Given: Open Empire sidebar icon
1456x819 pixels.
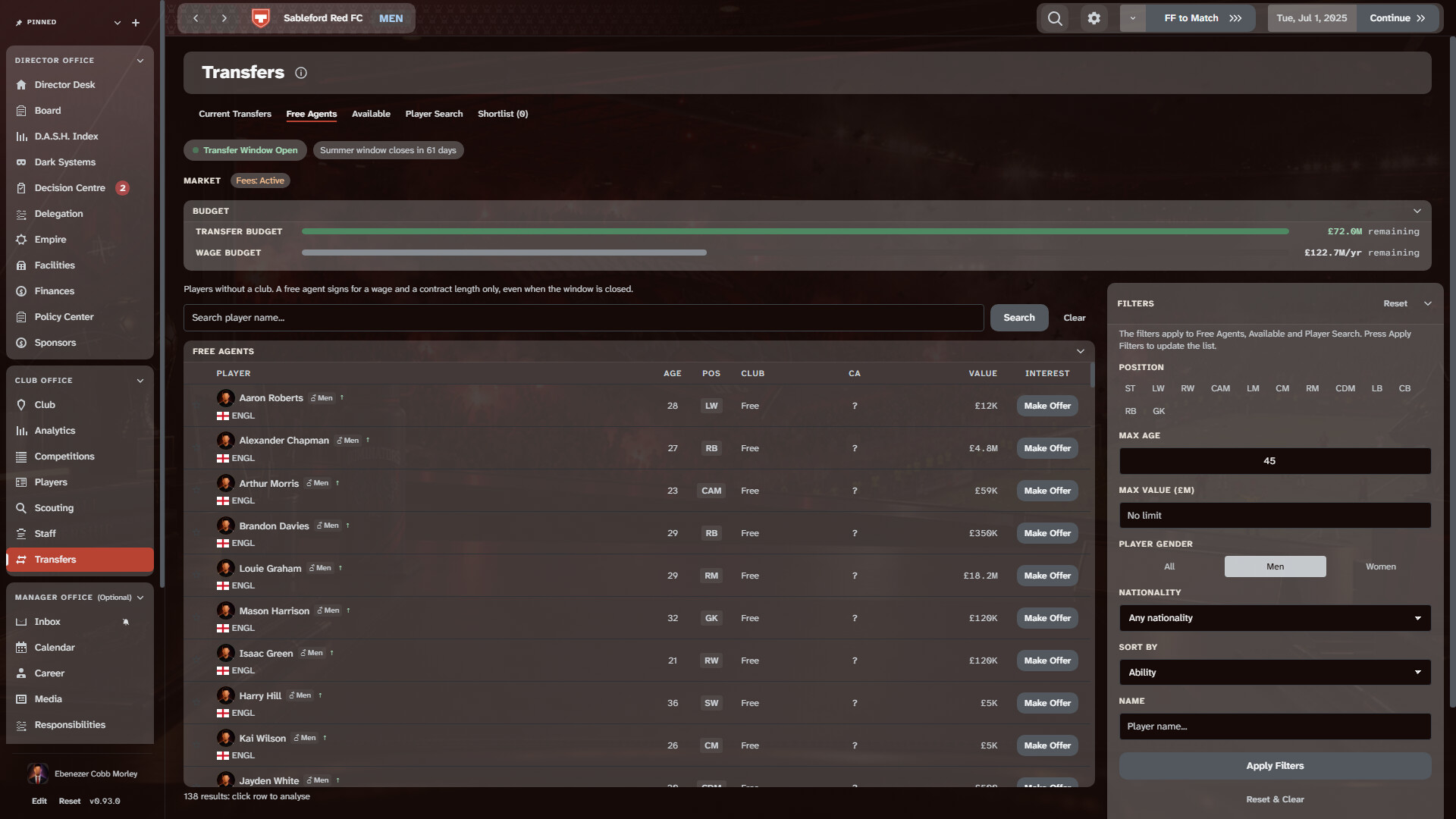Looking at the screenshot, I should [21, 240].
